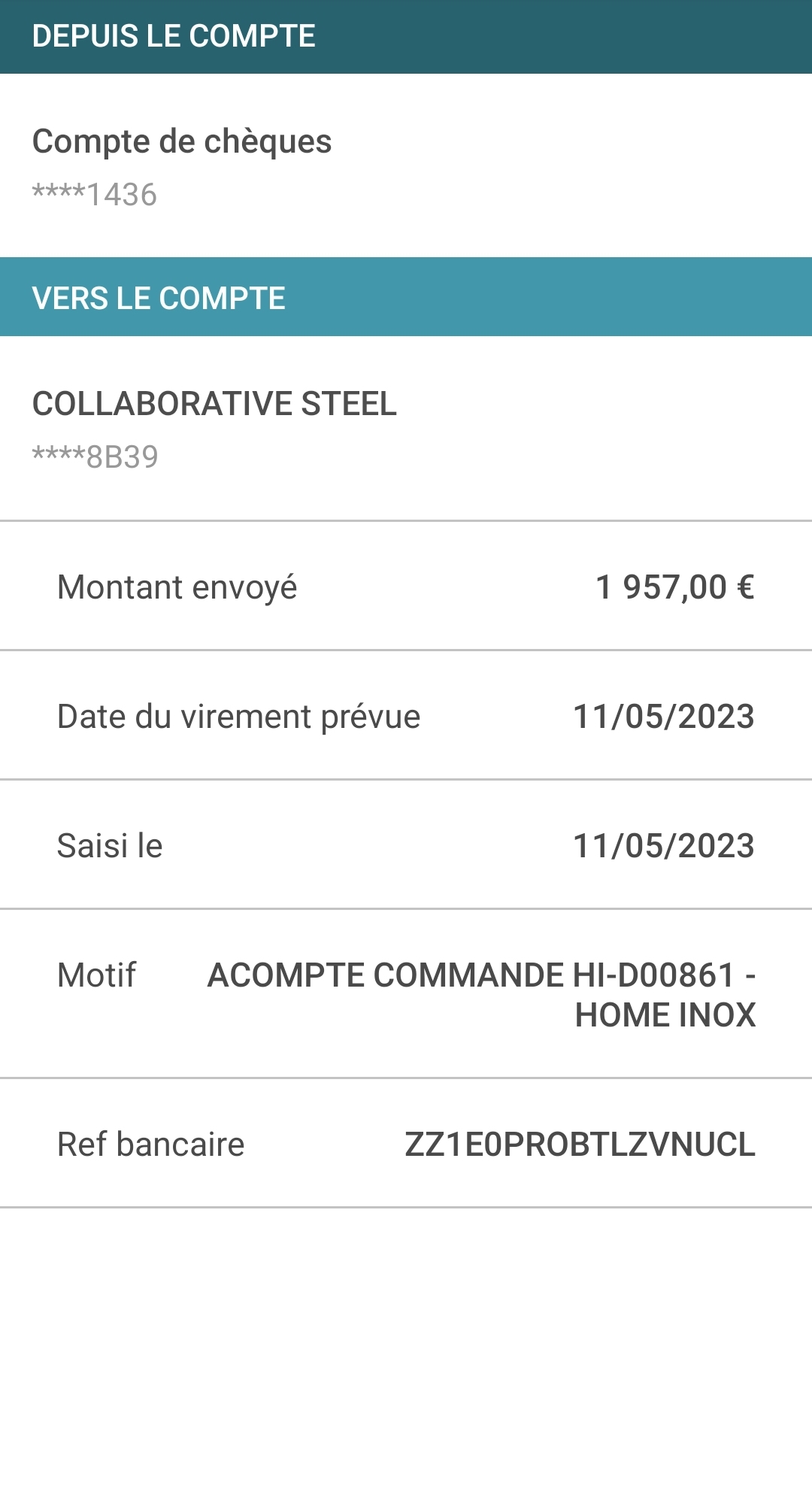The height and width of the screenshot is (1504, 812).
Task: Tap the "Date du virement prévue" label
Action: click(239, 717)
